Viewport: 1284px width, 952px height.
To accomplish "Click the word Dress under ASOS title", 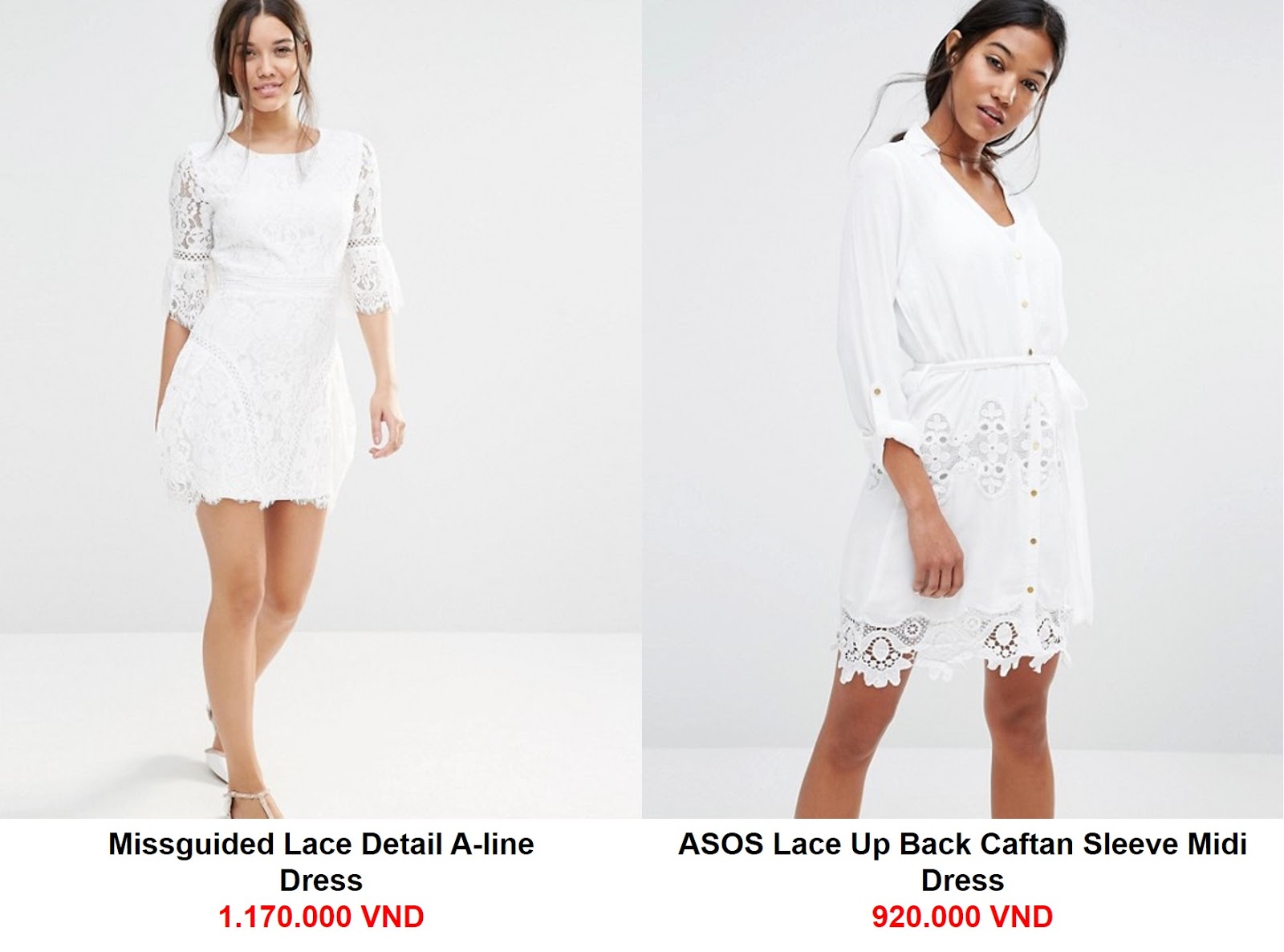I will click(x=962, y=881).
